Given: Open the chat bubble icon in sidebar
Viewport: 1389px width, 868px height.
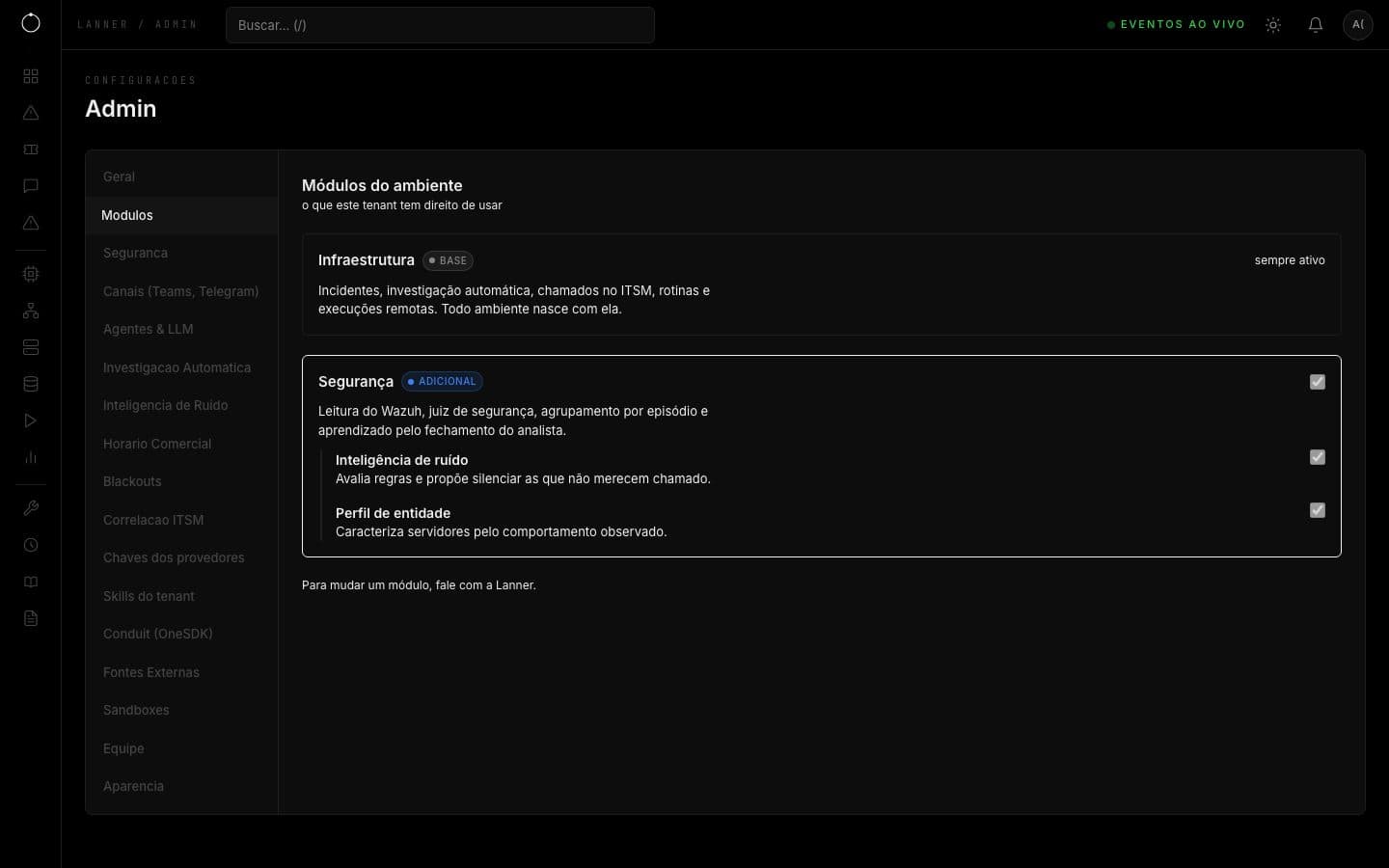Looking at the screenshot, I should (x=31, y=186).
